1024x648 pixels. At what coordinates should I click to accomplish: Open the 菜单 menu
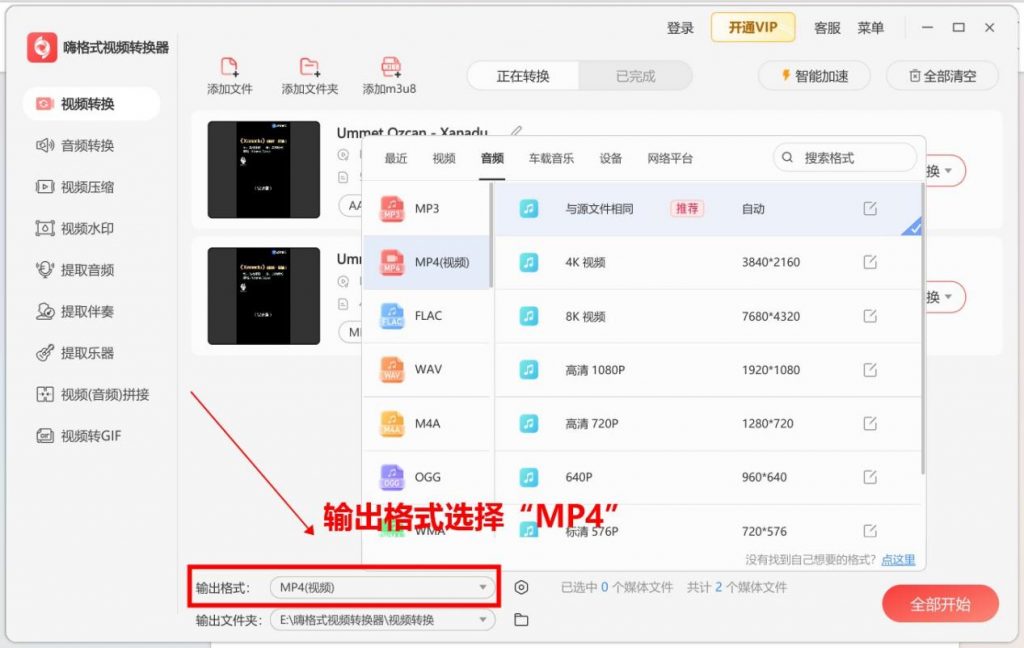click(872, 28)
